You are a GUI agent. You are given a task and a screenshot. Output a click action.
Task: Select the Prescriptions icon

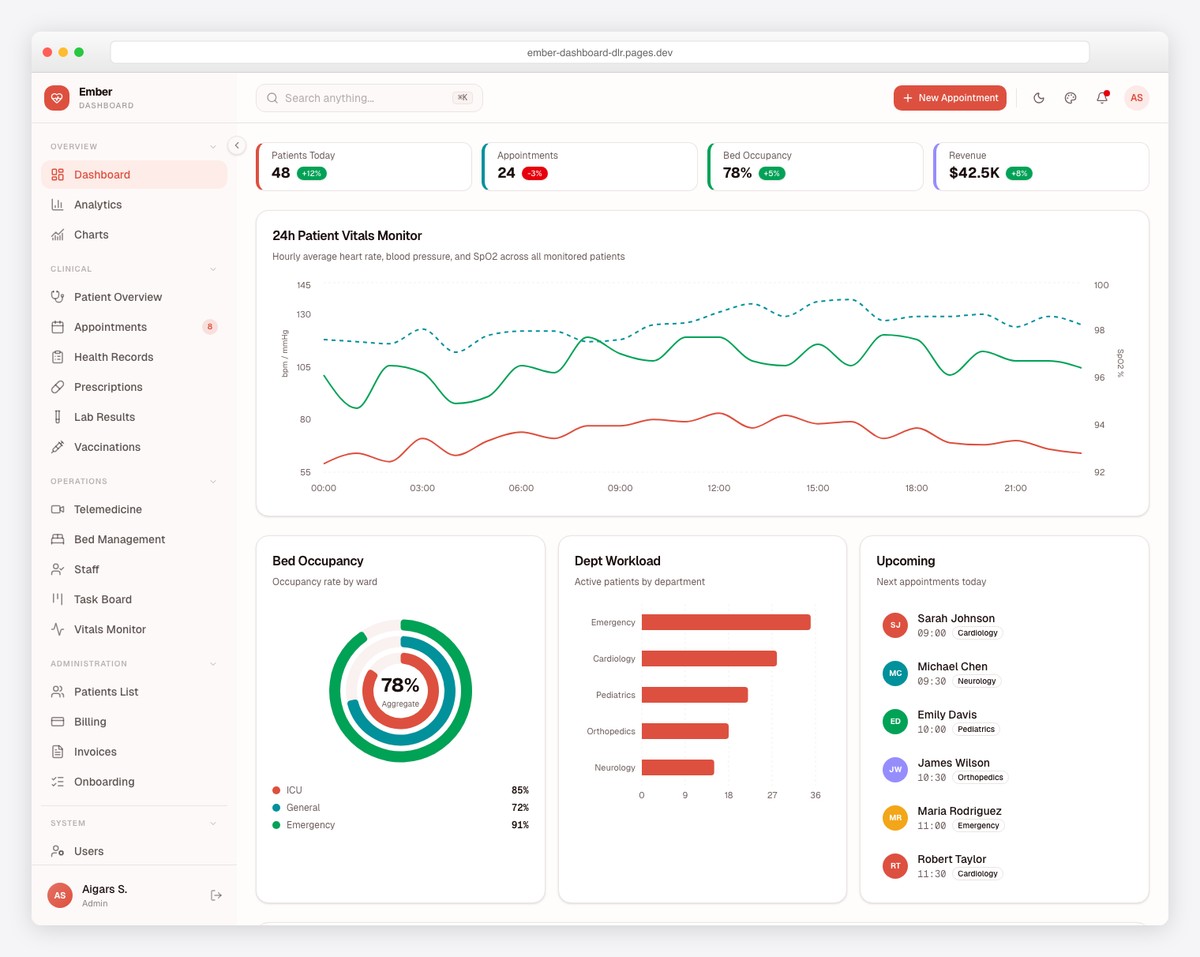(x=59, y=387)
